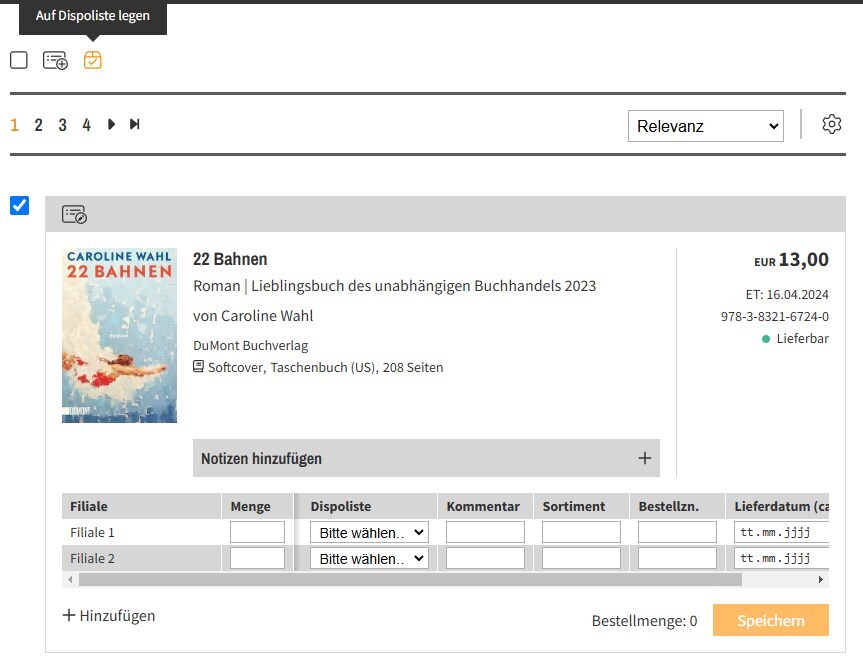This screenshot has height=661, width=863.
Task: Go to results page 3
Action: coord(63,125)
